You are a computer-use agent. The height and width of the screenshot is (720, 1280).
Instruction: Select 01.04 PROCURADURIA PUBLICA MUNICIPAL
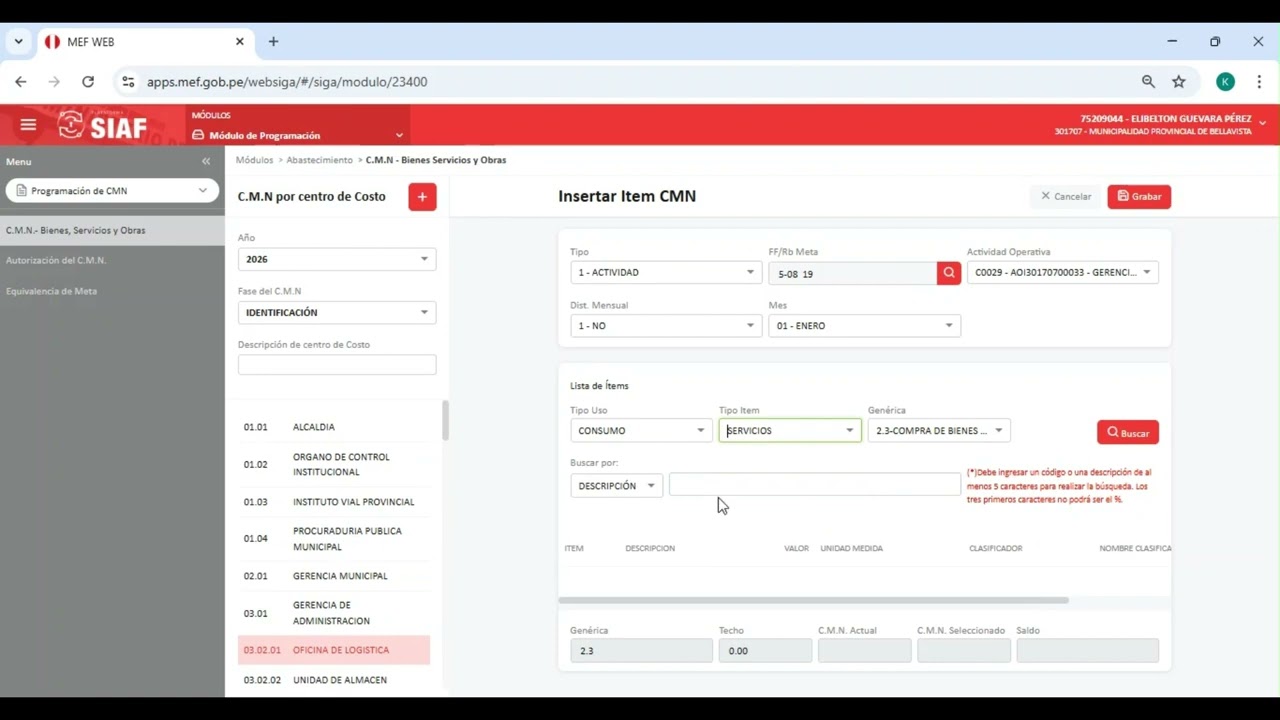pos(334,539)
